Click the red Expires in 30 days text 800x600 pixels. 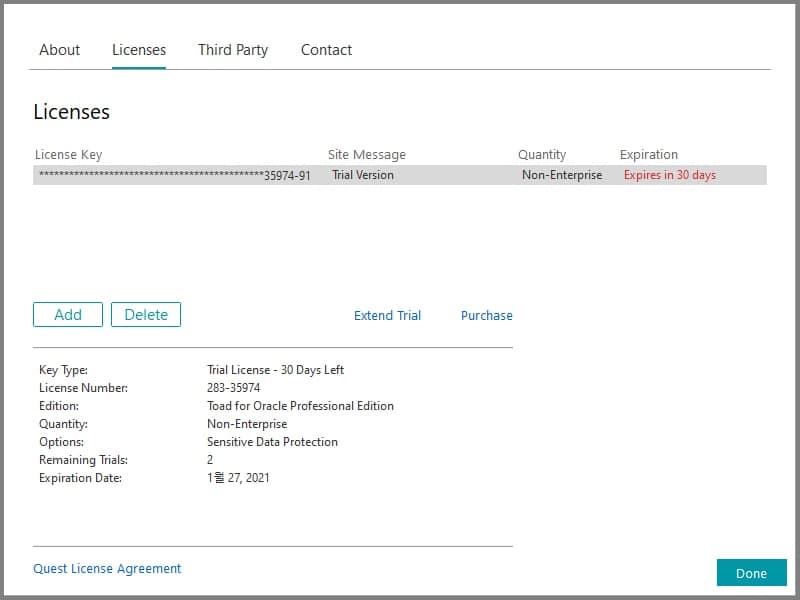[669, 175]
